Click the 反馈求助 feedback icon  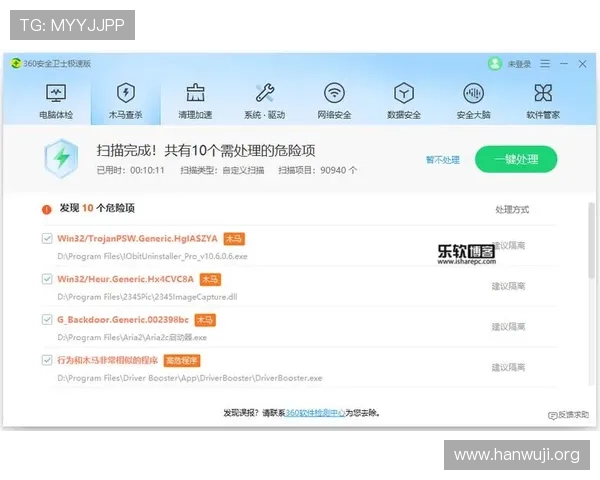coord(553,415)
